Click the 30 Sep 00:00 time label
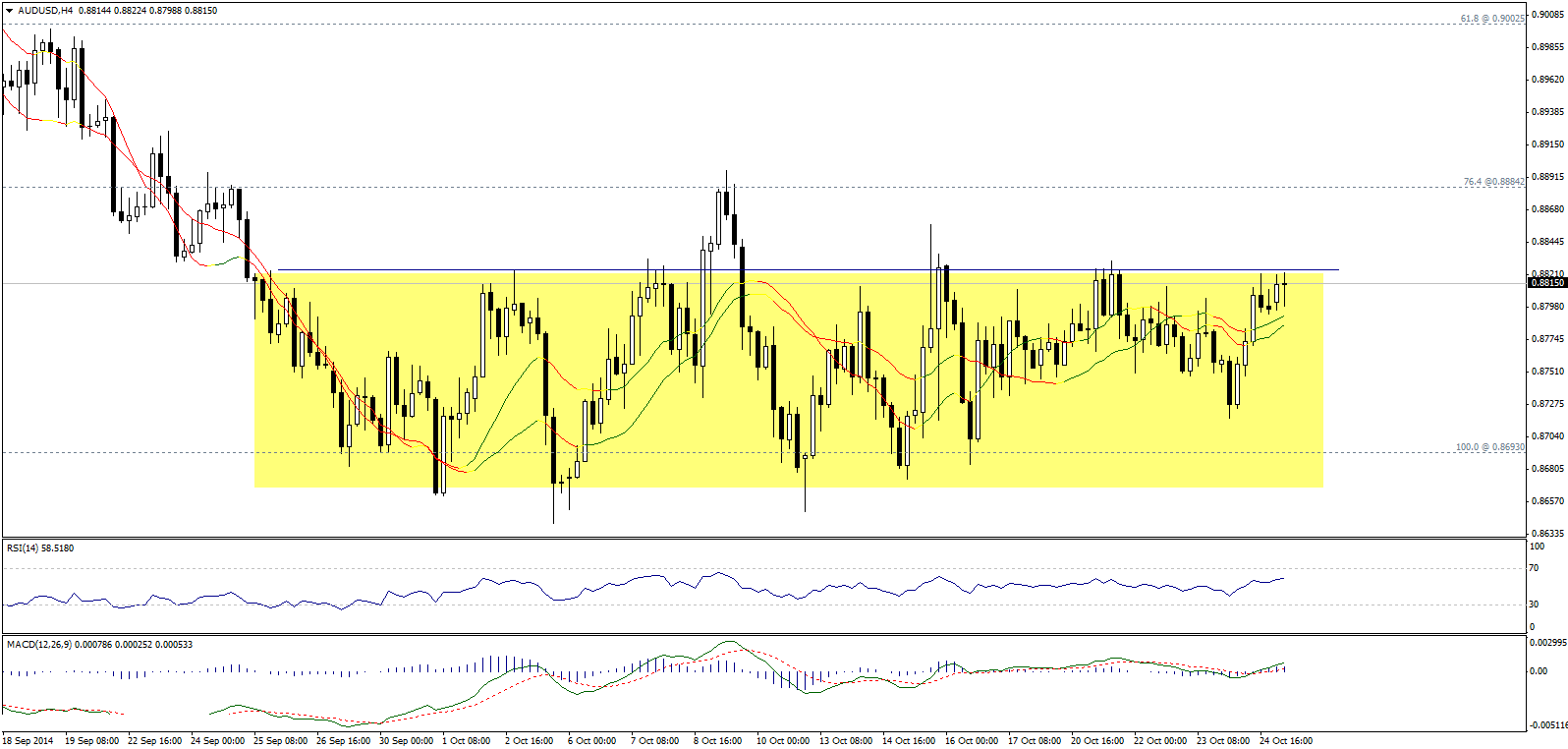 click(406, 741)
